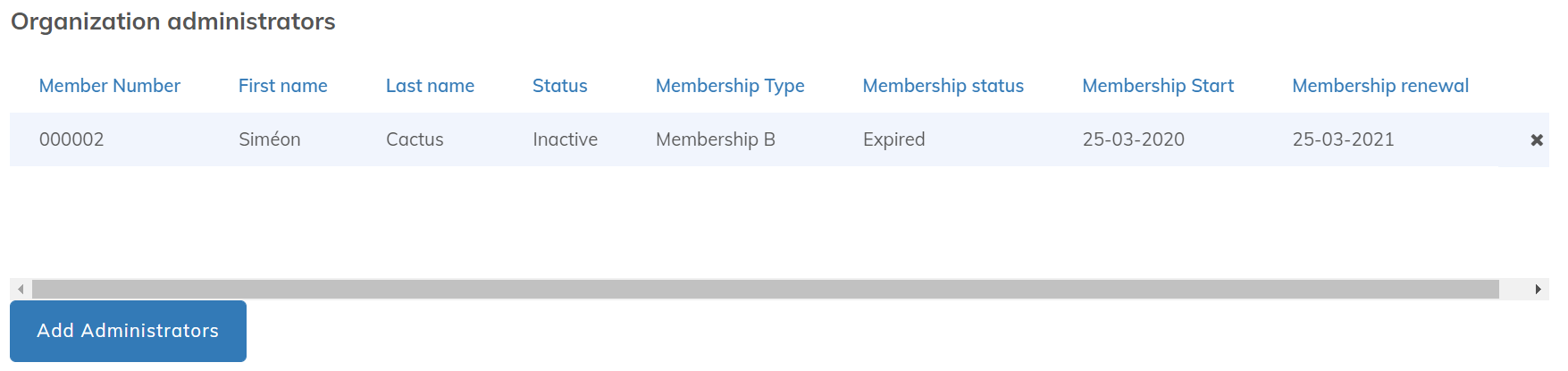
Task: Click the Expired membership status cell
Action: pyautogui.click(x=893, y=139)
